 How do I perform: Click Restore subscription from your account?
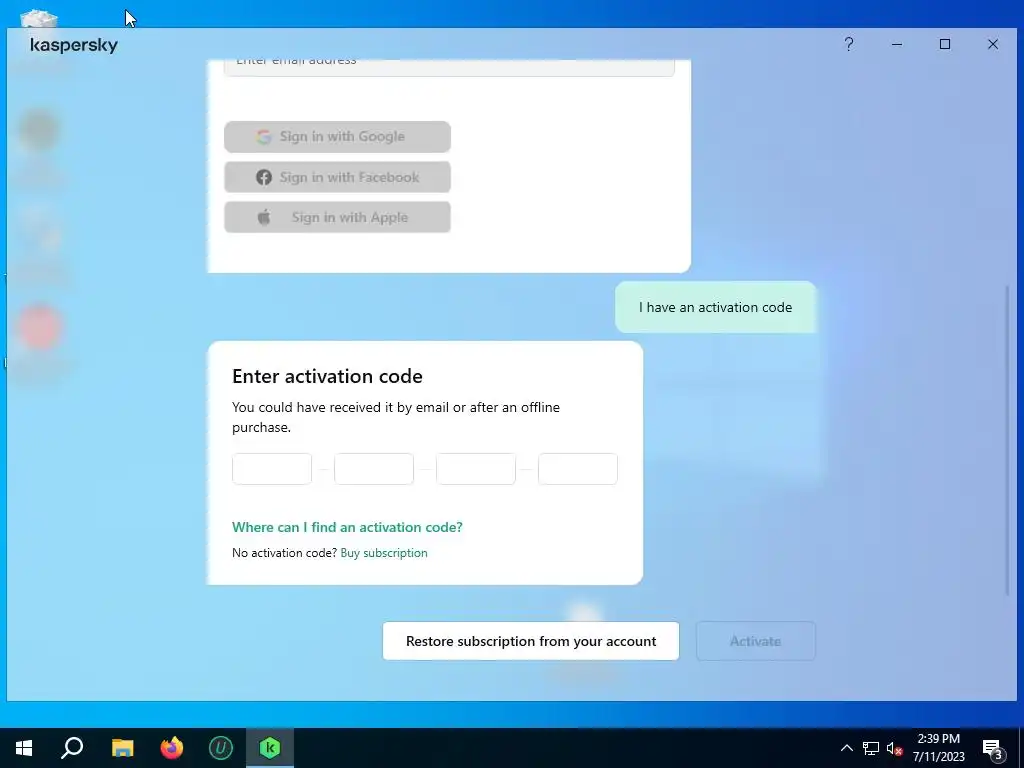(x=530, y=641)
